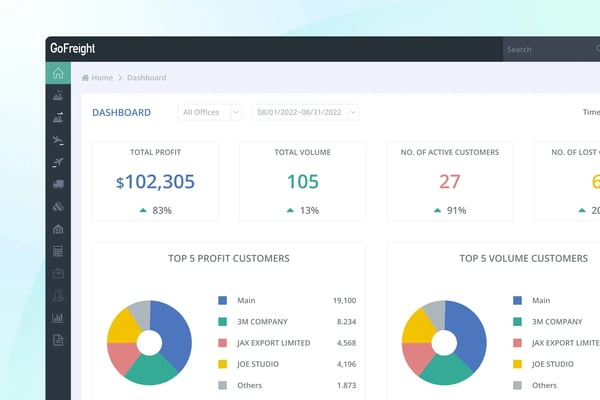Click the blue Main legend swatch in profit chart
Viewport: 600px width, 400px height.
[x=223, y=300]
